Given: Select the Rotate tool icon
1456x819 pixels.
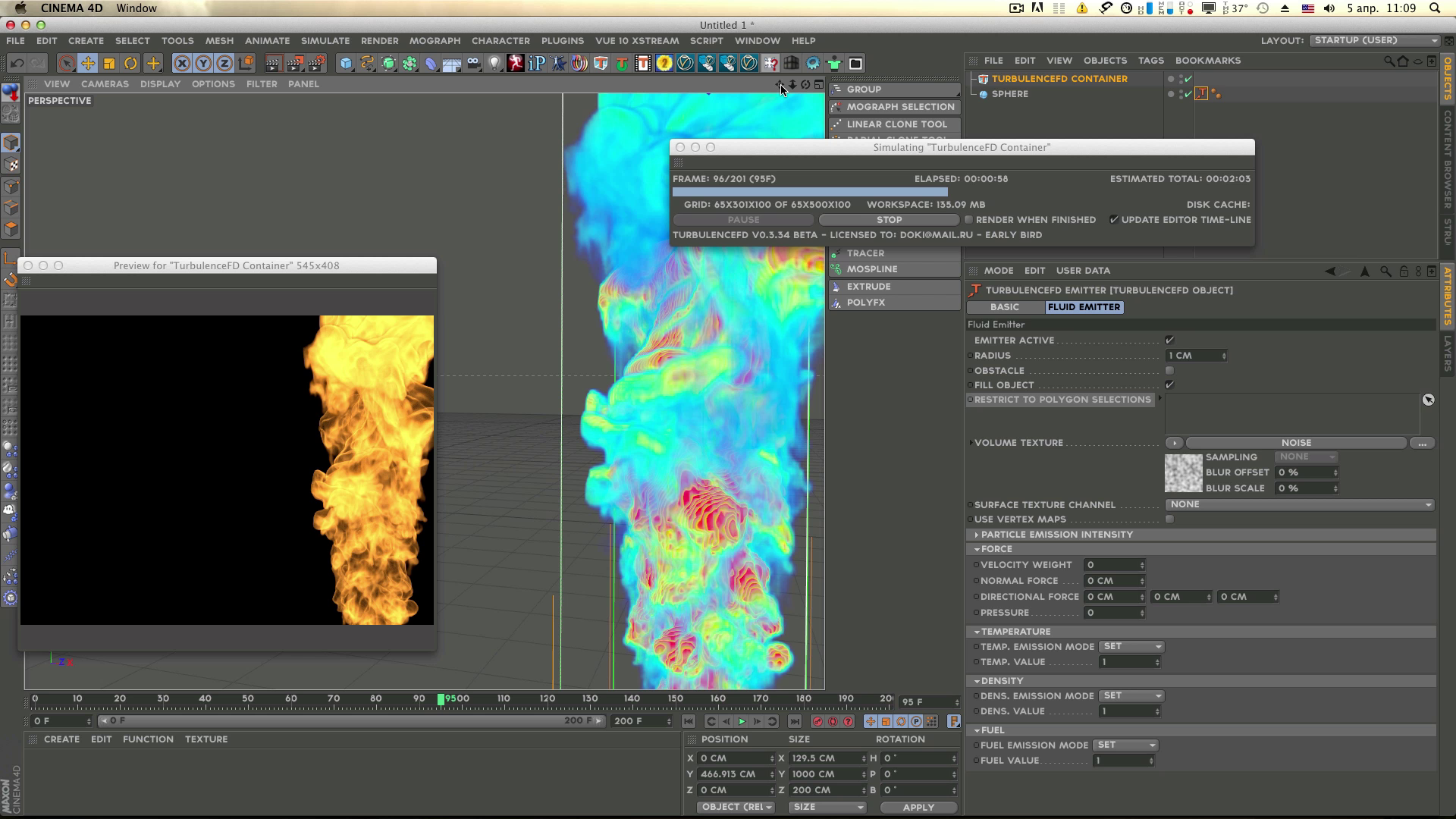Looking at the screenshot, I should [x=130, y=64].
